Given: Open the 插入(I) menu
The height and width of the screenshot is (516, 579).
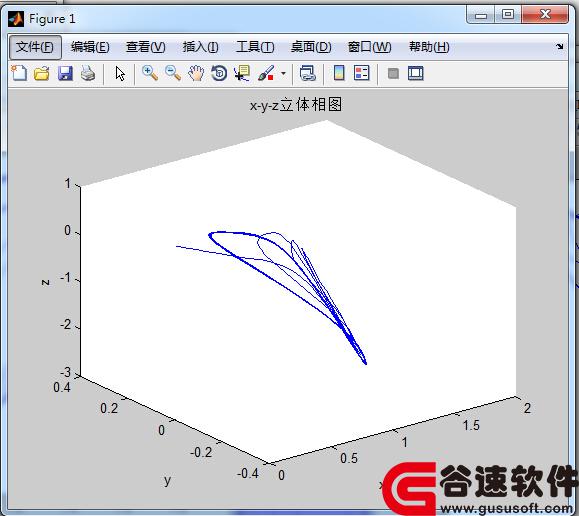Looking at the screenshot, I should (201, 47).
